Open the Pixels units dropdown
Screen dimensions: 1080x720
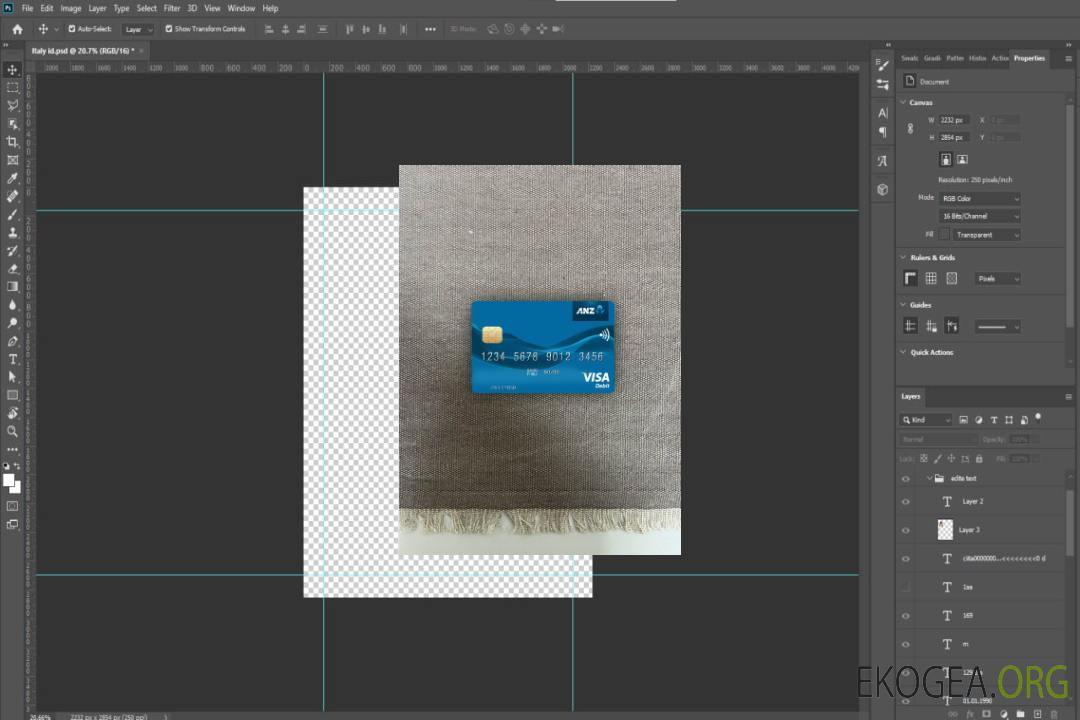(x=997, y=279)
